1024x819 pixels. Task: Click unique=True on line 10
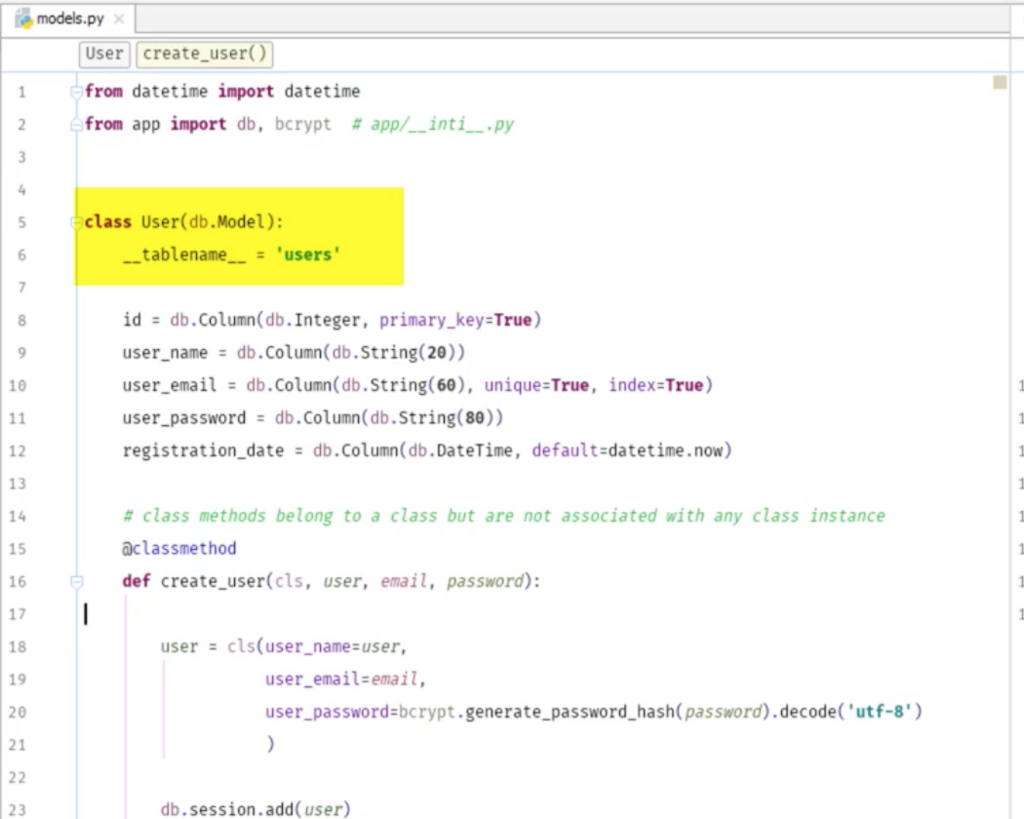(536, 385)
